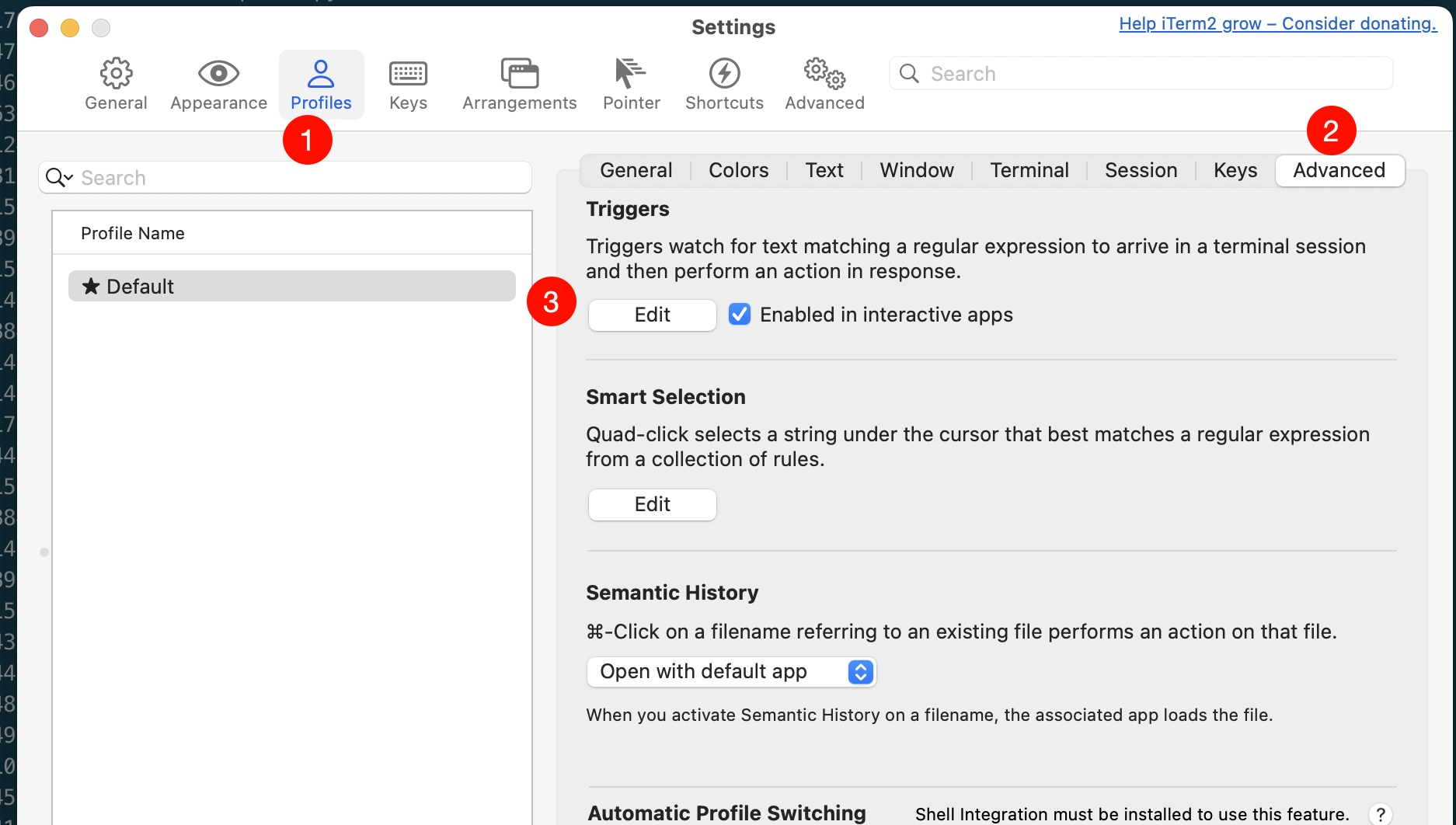Select the Pointer cursor icon

coord(630,73)
